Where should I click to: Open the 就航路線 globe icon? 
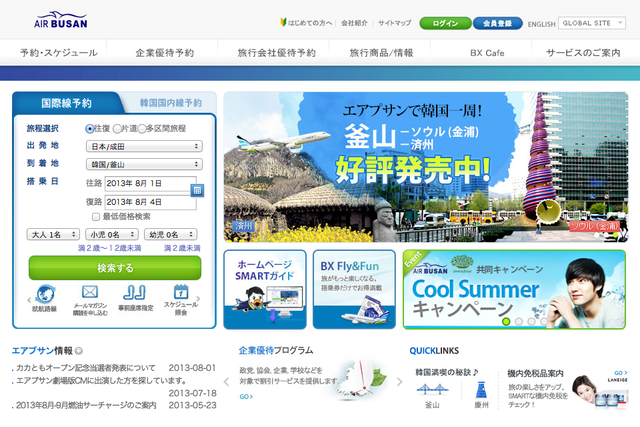point(44,294)
